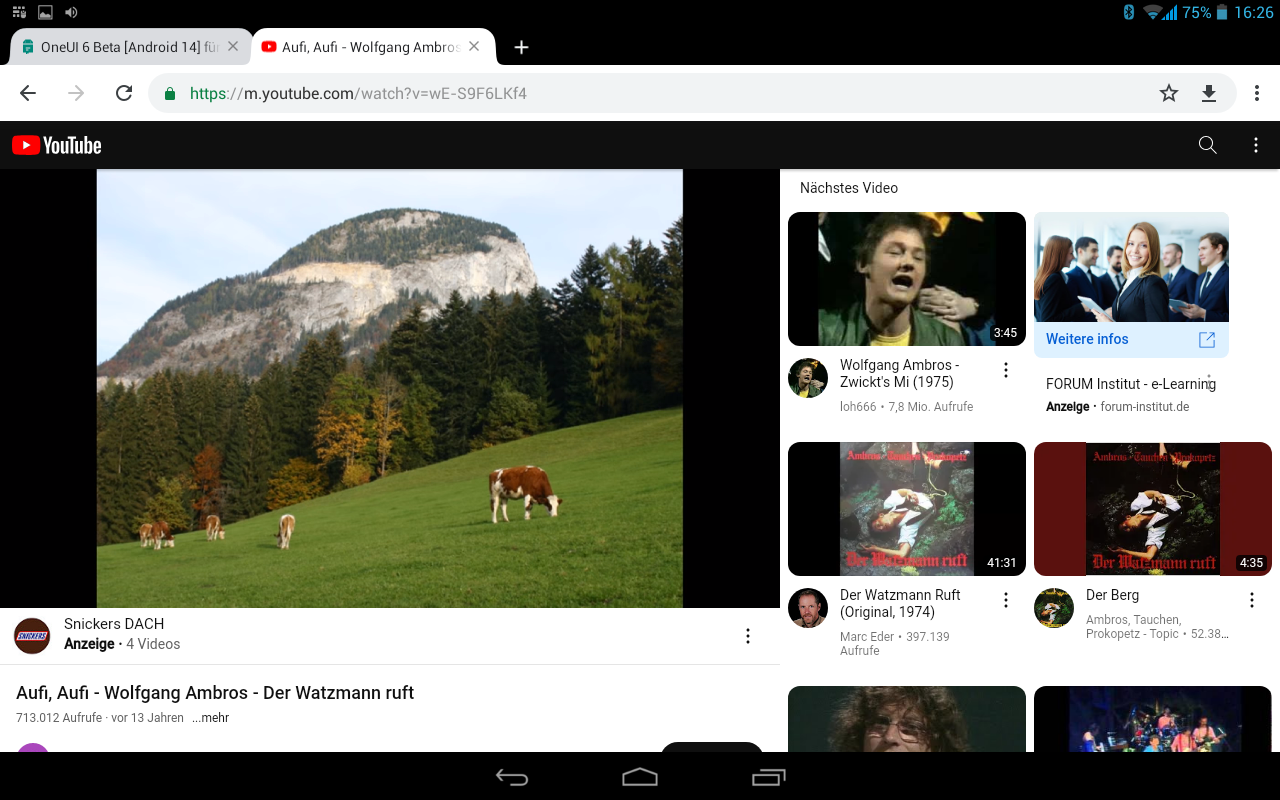The width and height of the screenshot is (1280, 800).
Task: Open Snickers DACH channel avatar
Action: (32, 635)
